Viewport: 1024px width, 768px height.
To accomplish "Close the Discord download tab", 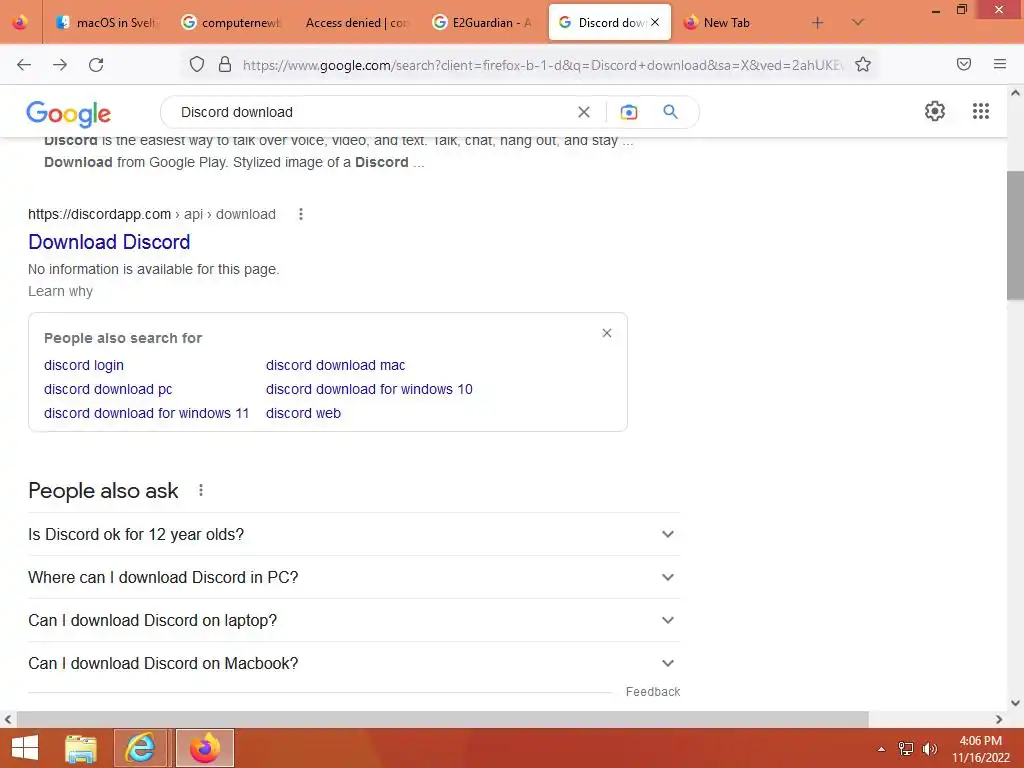I will [x=655, y=22].
